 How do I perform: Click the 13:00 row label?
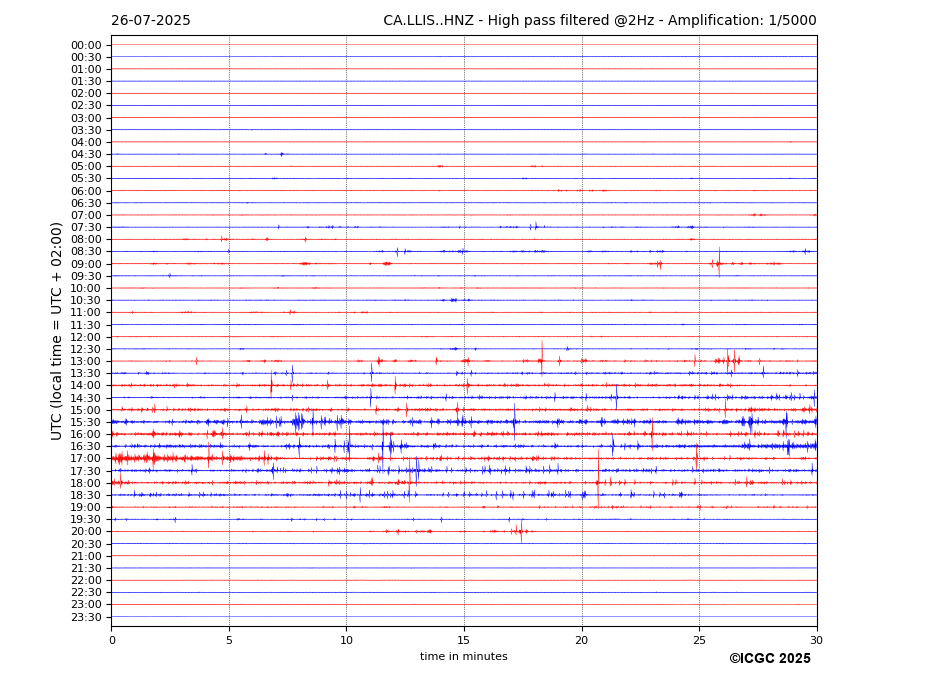pyautogui.click(x=86, y=361)
